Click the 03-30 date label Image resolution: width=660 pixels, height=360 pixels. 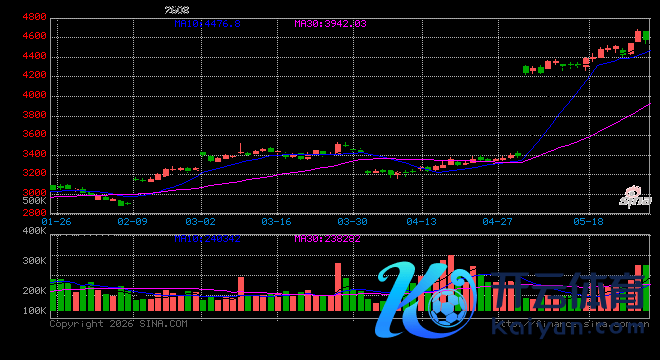tap(352, 221)
